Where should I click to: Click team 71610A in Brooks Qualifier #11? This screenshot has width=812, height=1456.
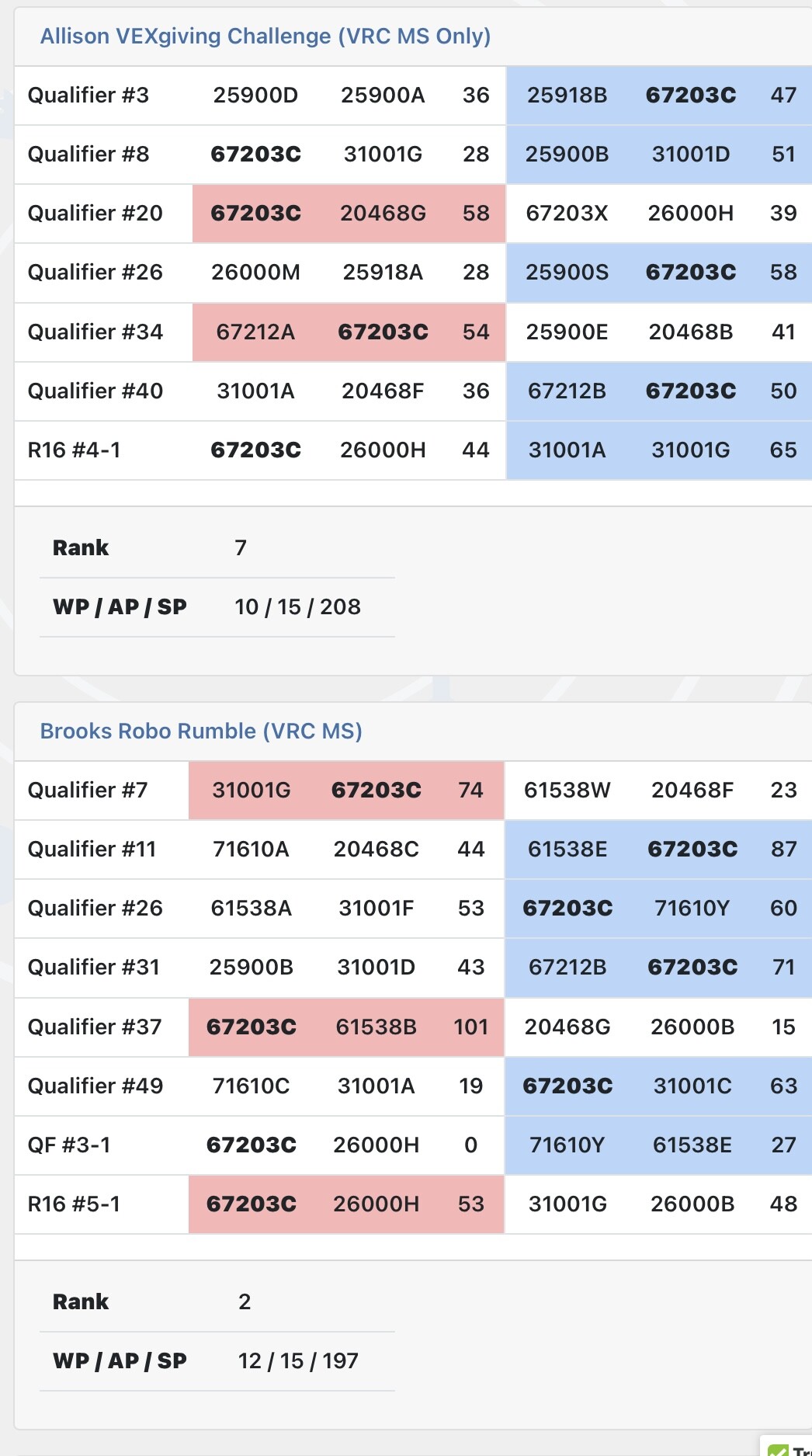(x=251, y=850)
